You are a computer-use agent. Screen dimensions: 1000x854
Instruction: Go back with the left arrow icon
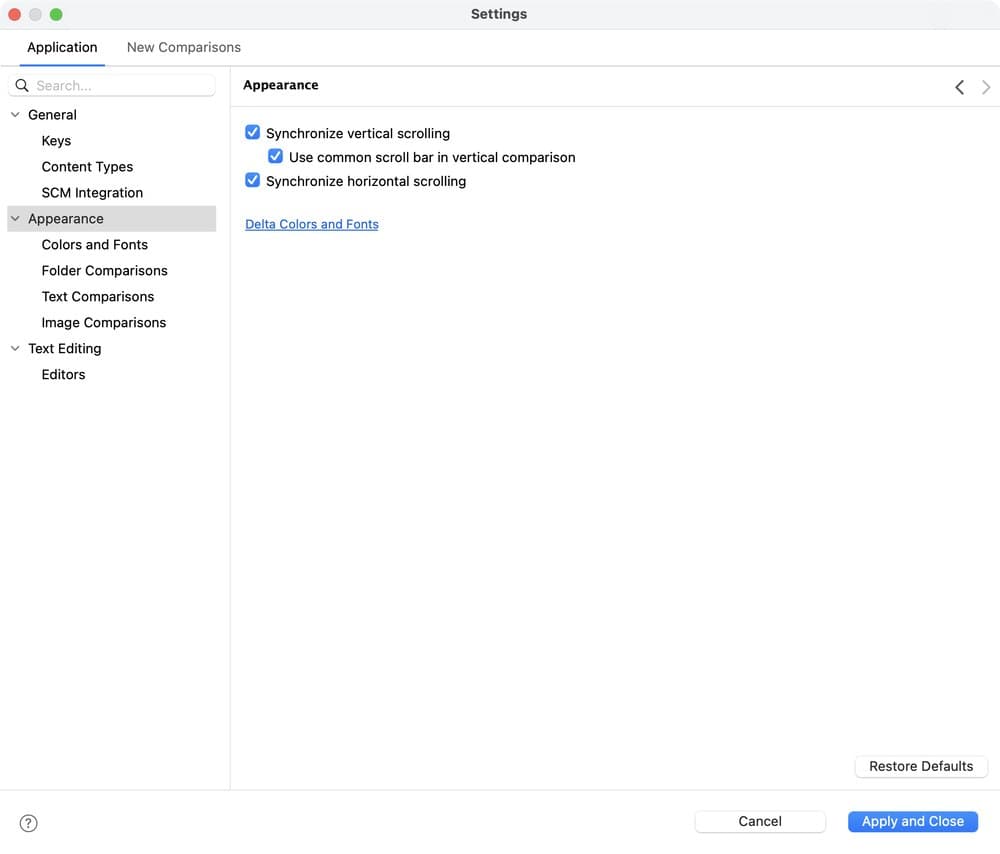point(959,87)
